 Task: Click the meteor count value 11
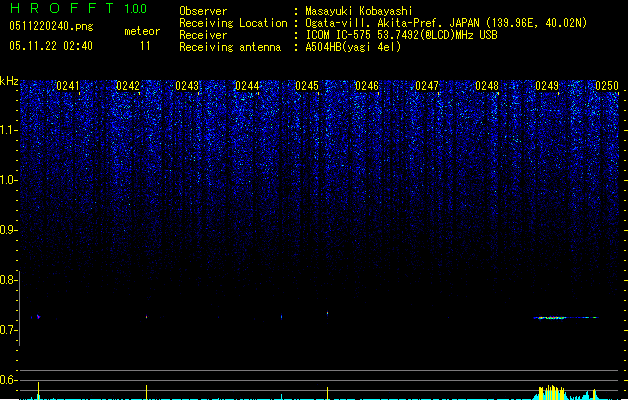pyautogui.click(x=145, y=46)
